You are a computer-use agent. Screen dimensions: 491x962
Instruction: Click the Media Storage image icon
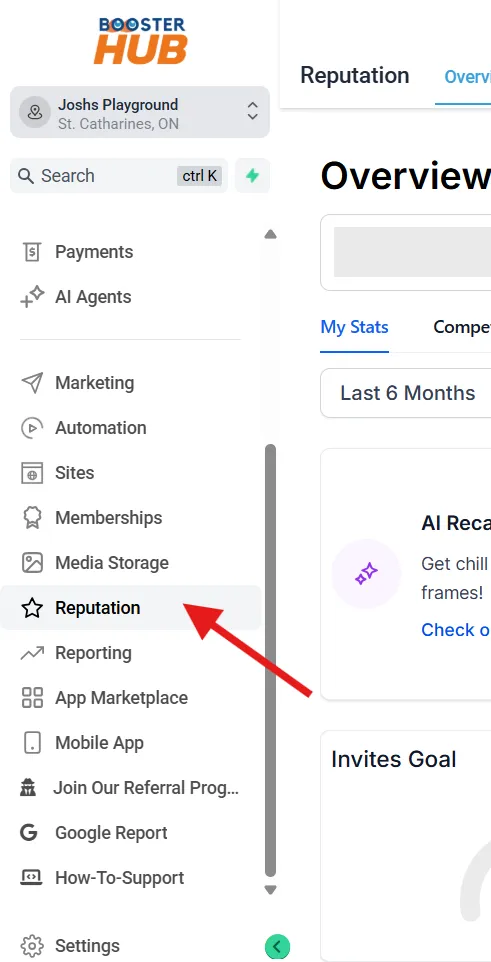tap(32, 563)
